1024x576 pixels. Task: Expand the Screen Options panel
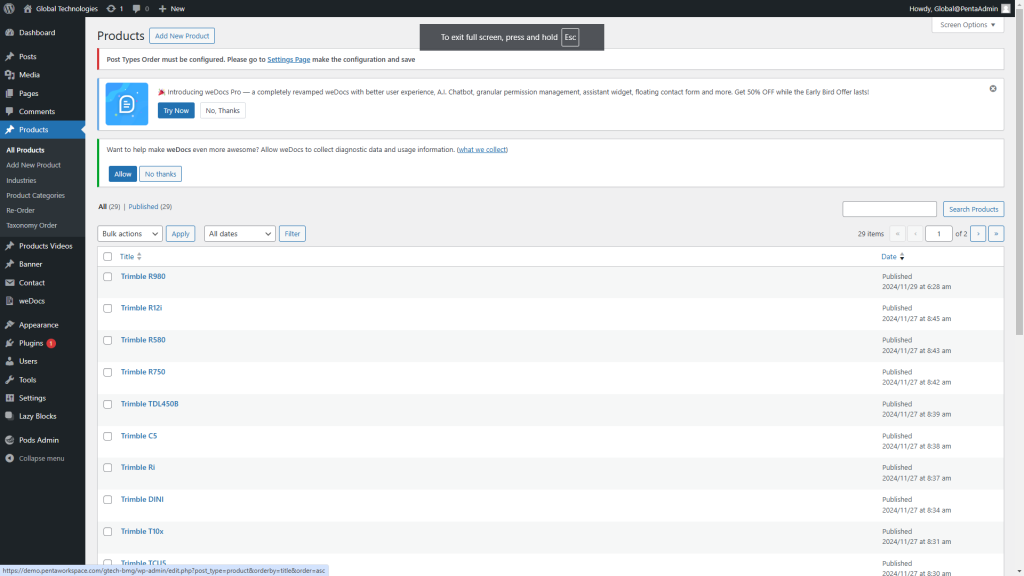[967, 25]
